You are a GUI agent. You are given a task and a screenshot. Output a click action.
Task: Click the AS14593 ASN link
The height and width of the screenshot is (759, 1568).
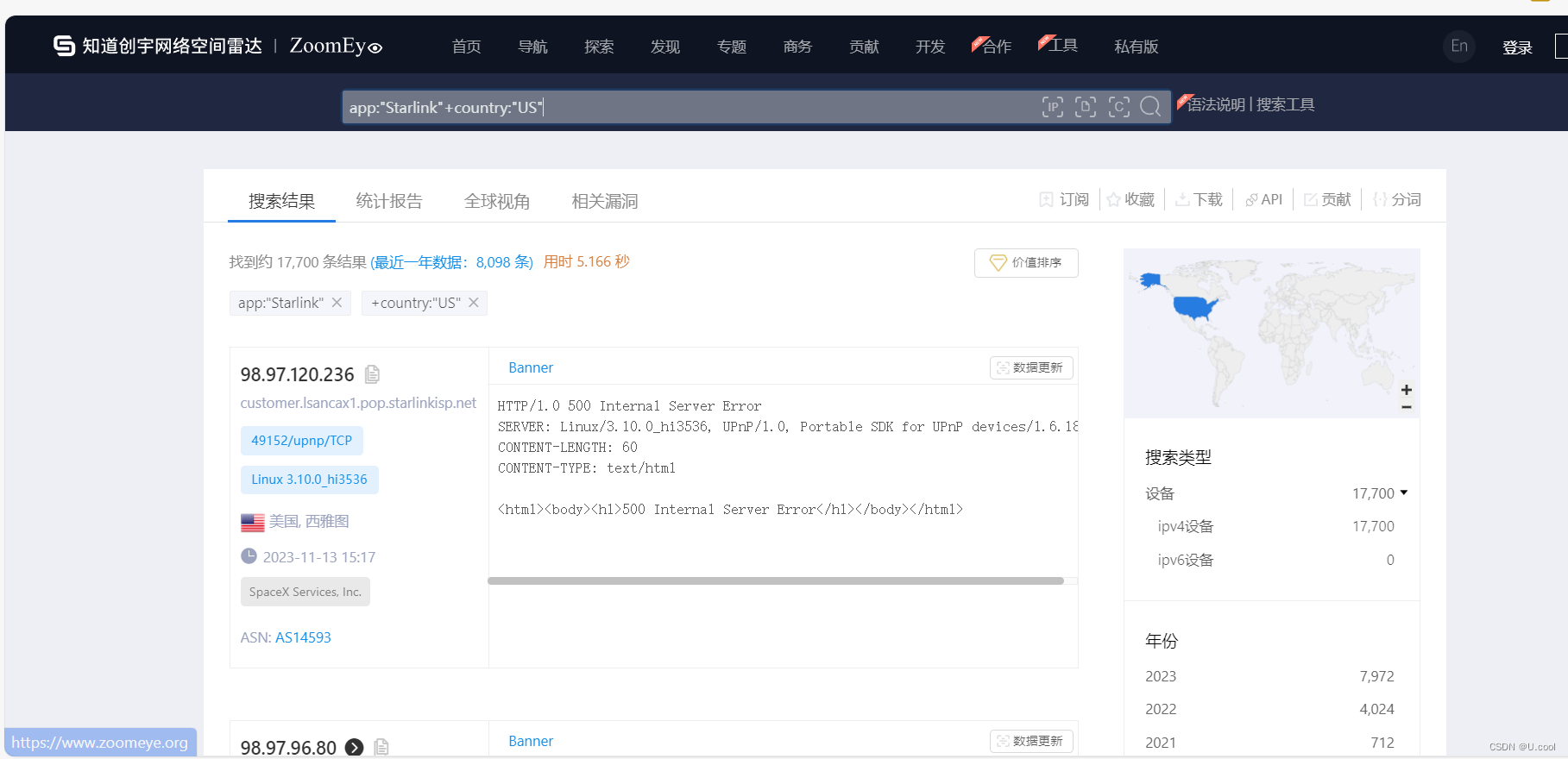coord(303,637)
